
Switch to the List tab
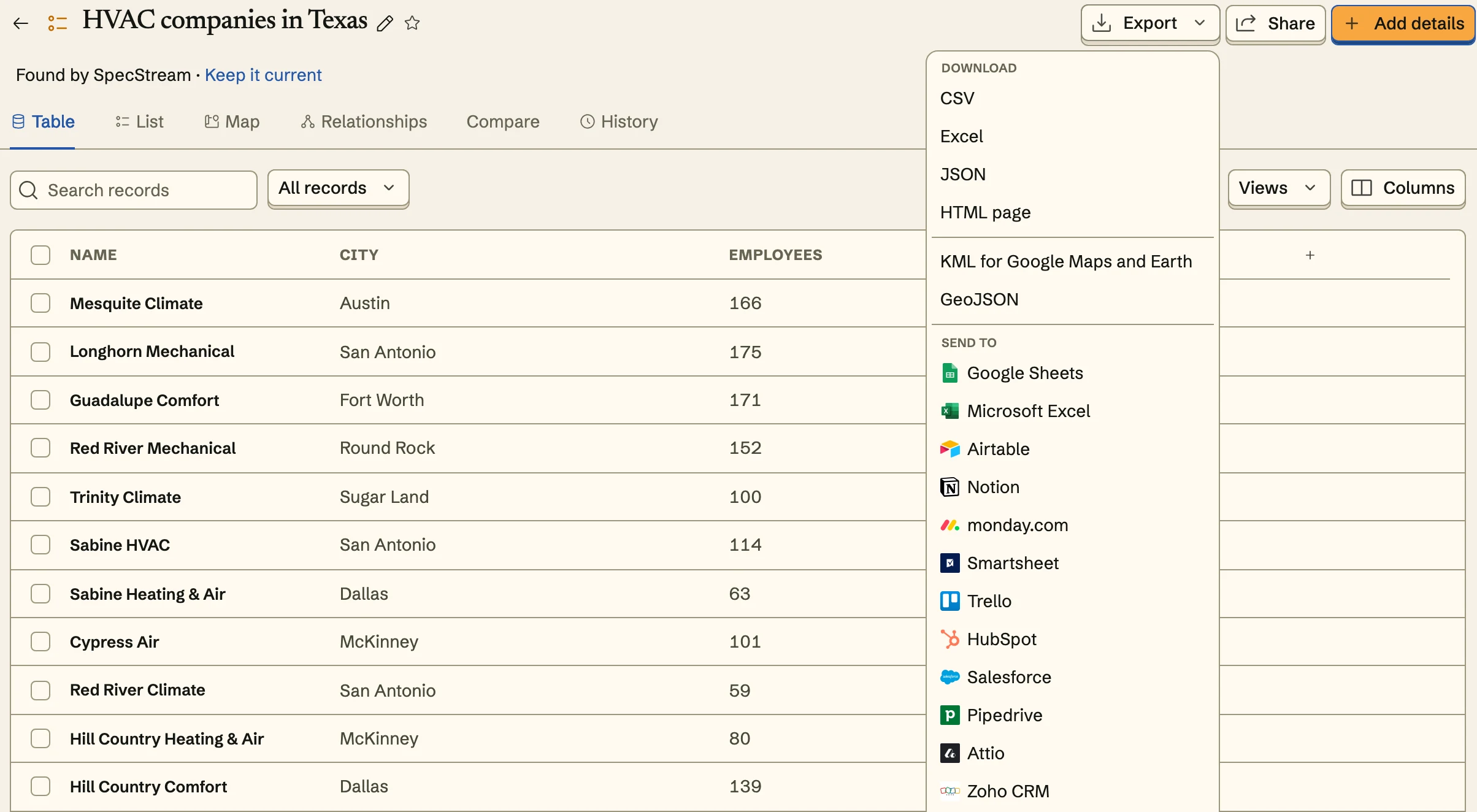click(x=139, y=121)
